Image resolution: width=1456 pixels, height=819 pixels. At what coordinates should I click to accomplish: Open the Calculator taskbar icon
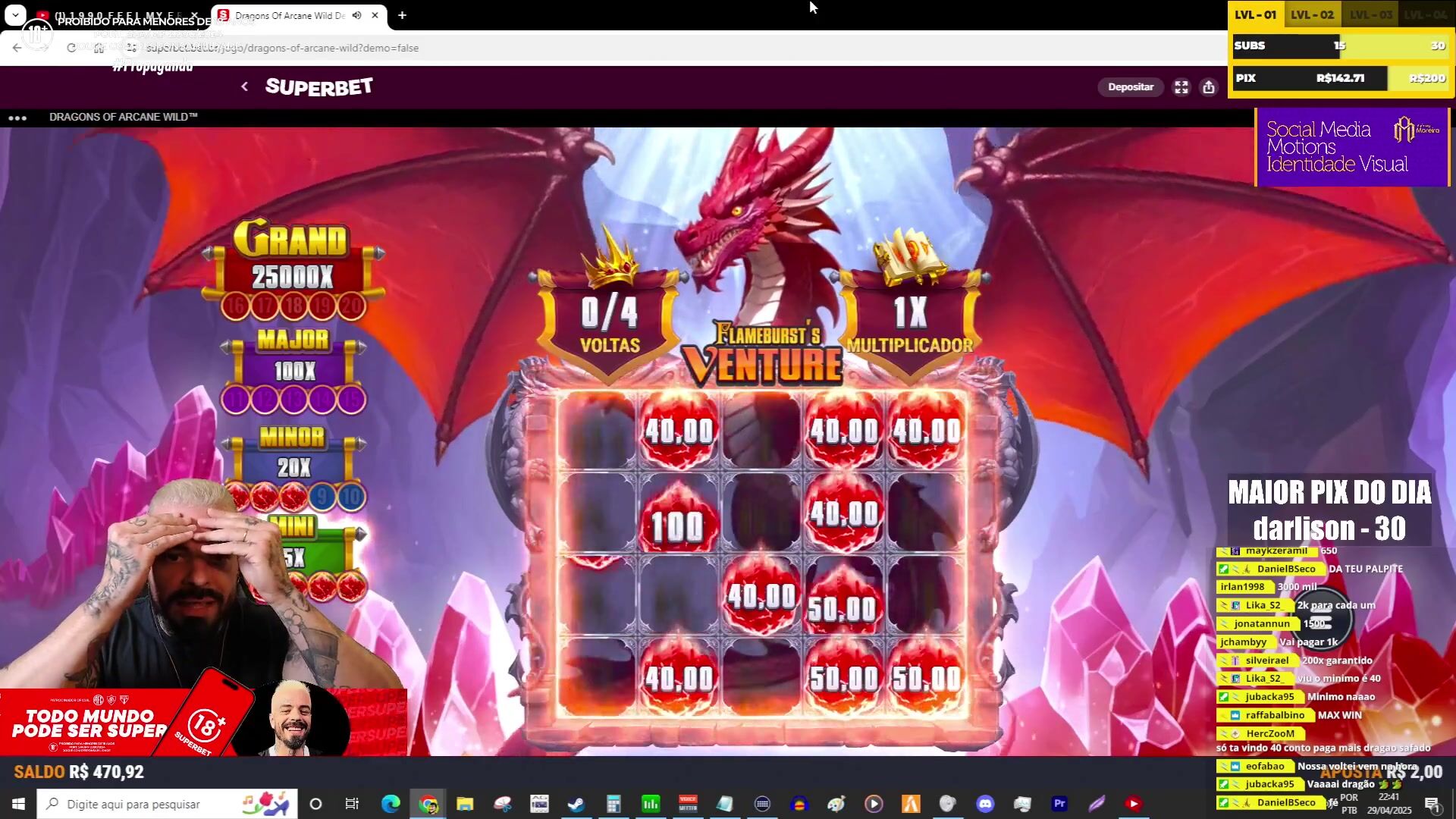point(613,804)
